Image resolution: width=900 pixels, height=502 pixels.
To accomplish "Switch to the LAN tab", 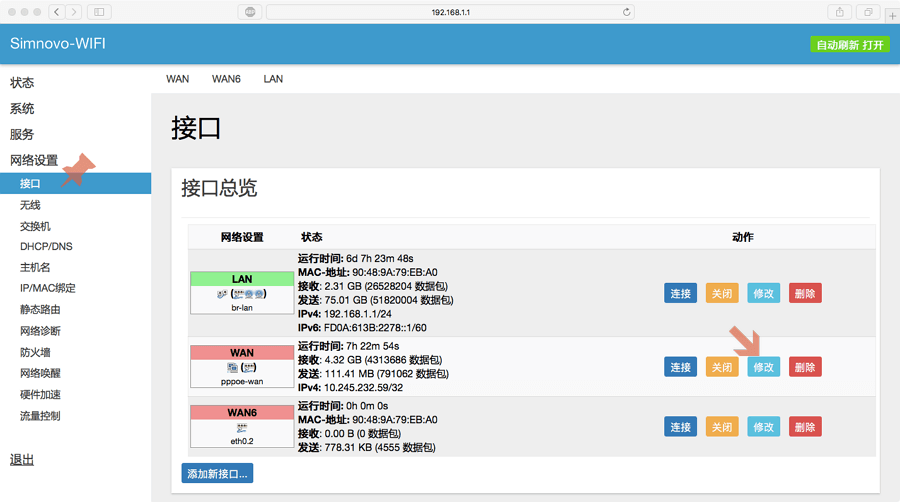I will pyautogui.click(x=273, y=79).
